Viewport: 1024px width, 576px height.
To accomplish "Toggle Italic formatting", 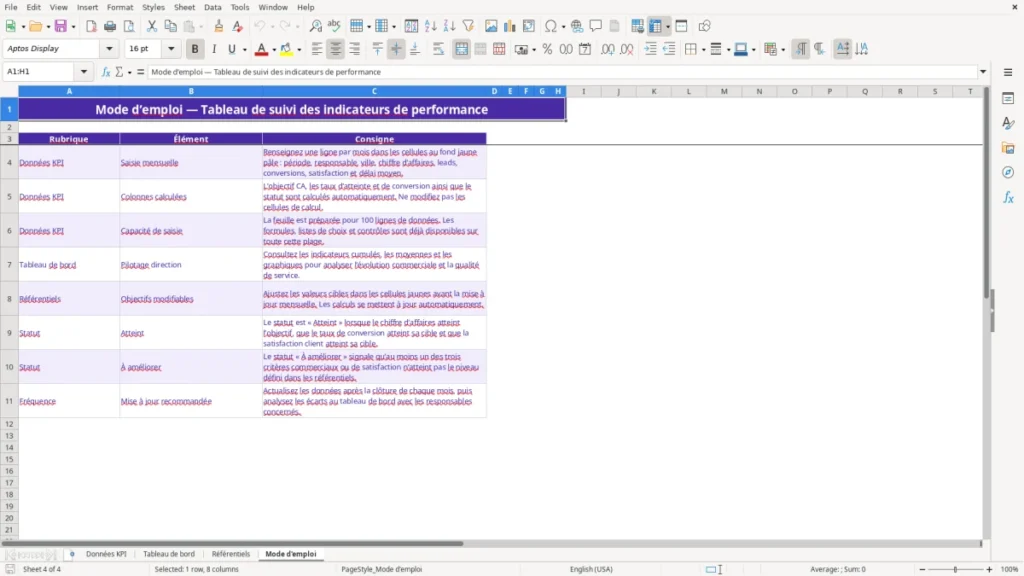I will [214, 49].
